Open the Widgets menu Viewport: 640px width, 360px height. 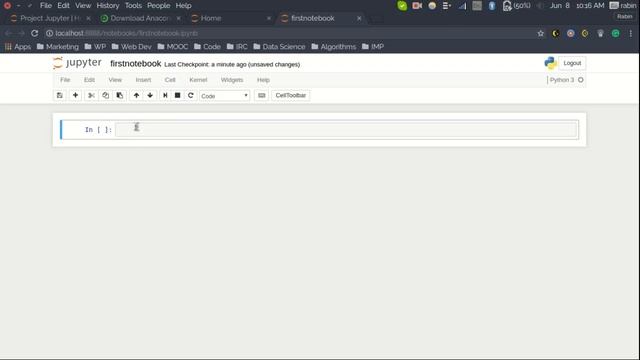(232, 80)
